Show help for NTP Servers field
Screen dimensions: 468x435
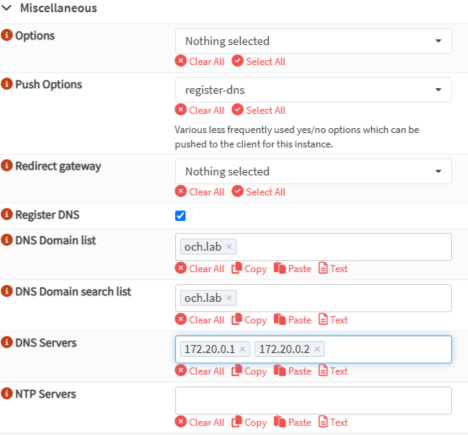coord(7,393)
